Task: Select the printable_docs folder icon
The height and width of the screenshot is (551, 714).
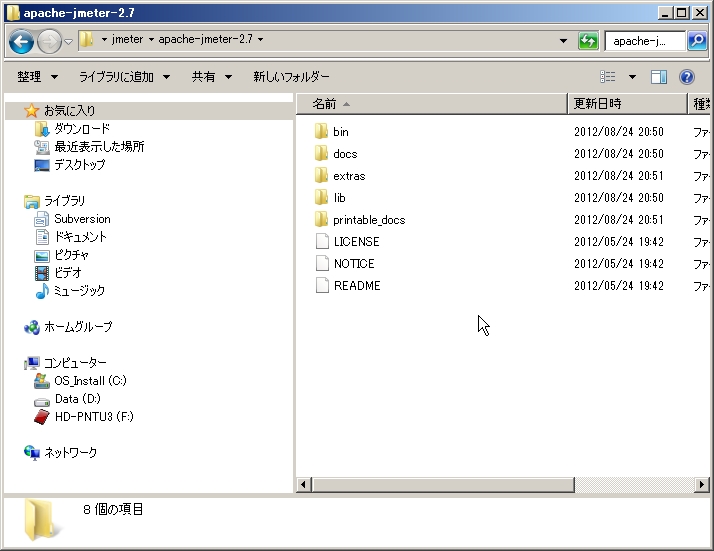Action: point(321,219)
